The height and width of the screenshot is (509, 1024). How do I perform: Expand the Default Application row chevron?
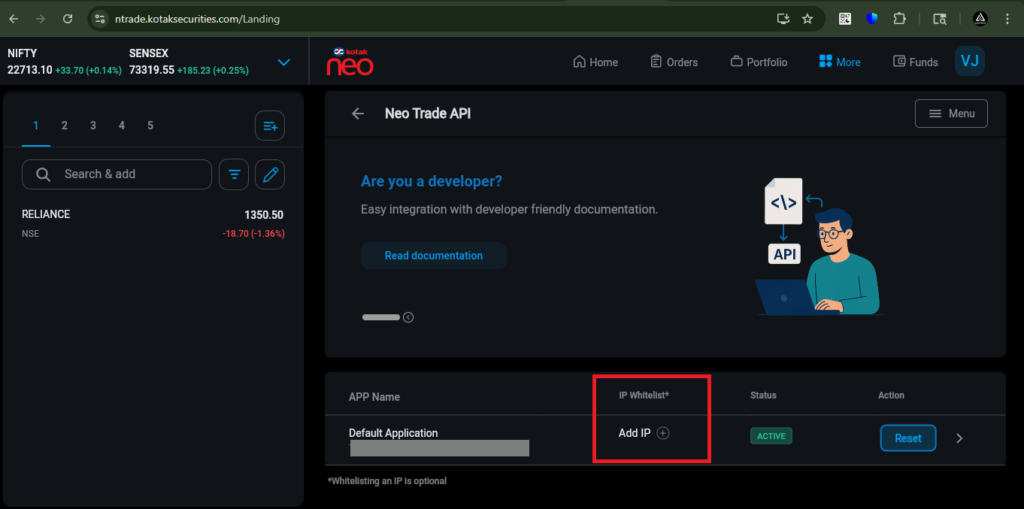[x=959, y=438]
